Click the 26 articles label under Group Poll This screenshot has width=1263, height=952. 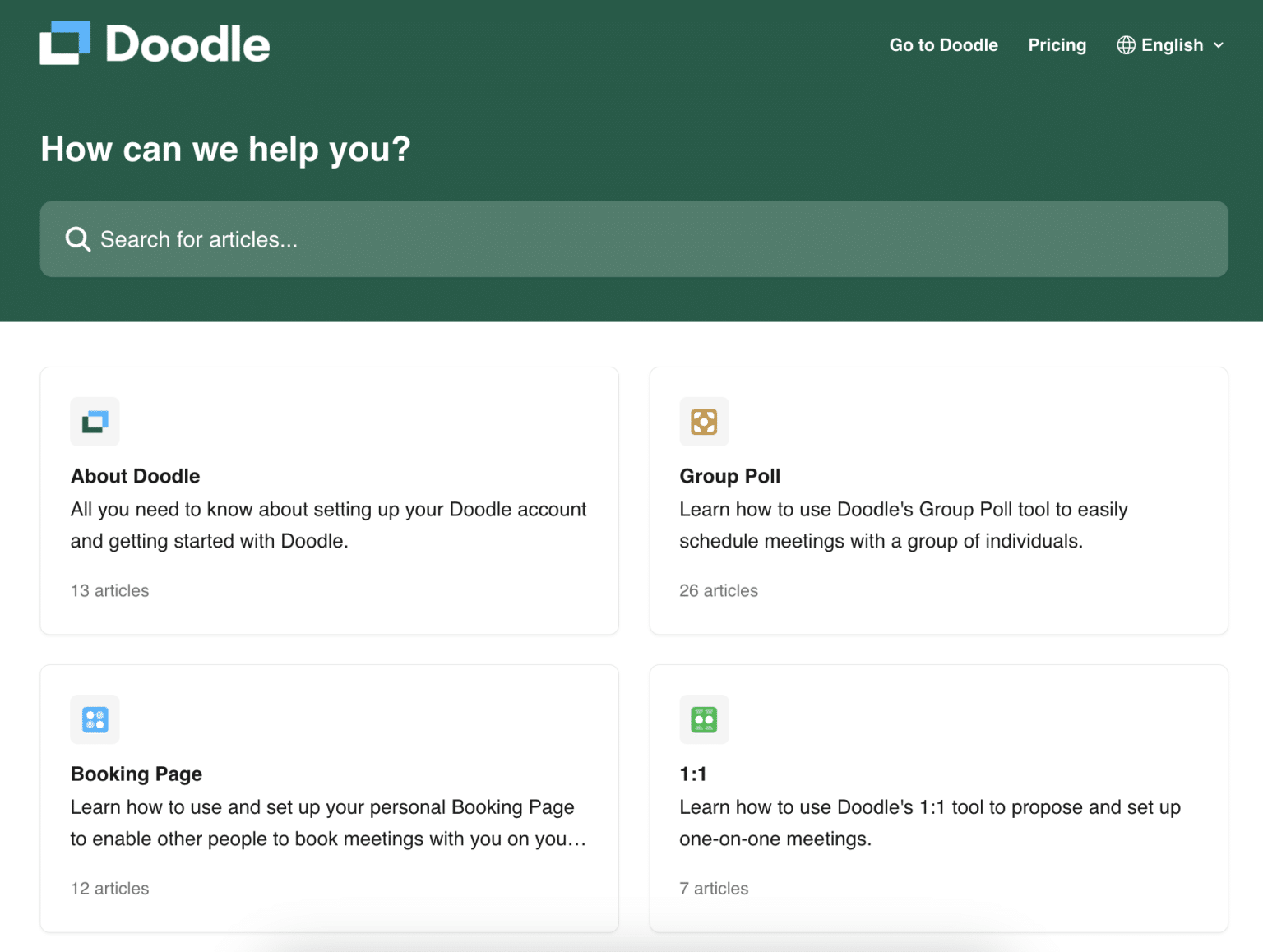pos(718,590)
